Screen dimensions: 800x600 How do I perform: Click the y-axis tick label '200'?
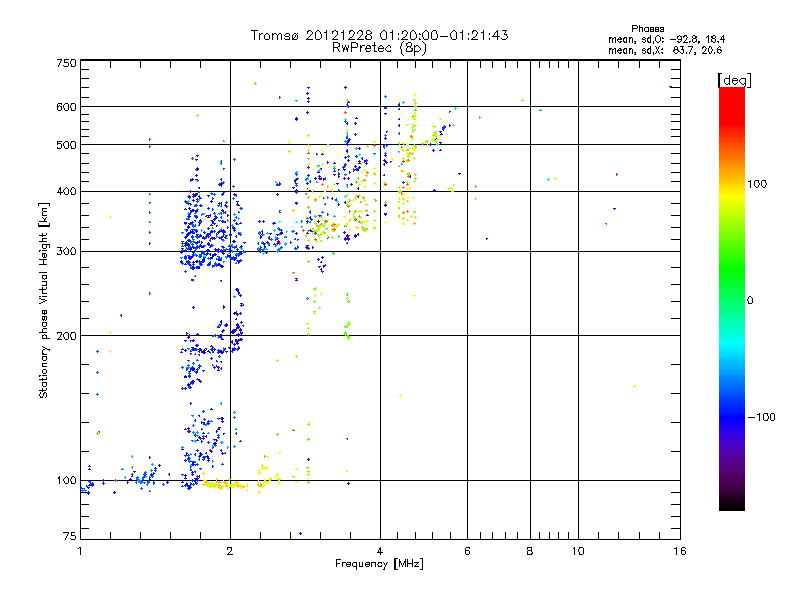[66, 336]
